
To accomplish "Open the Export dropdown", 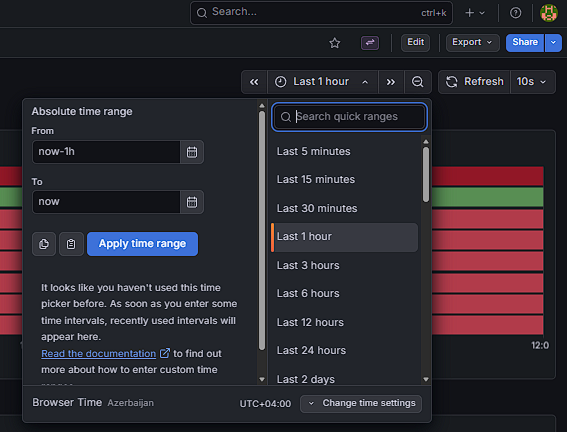I will click(x=473, y=43).
